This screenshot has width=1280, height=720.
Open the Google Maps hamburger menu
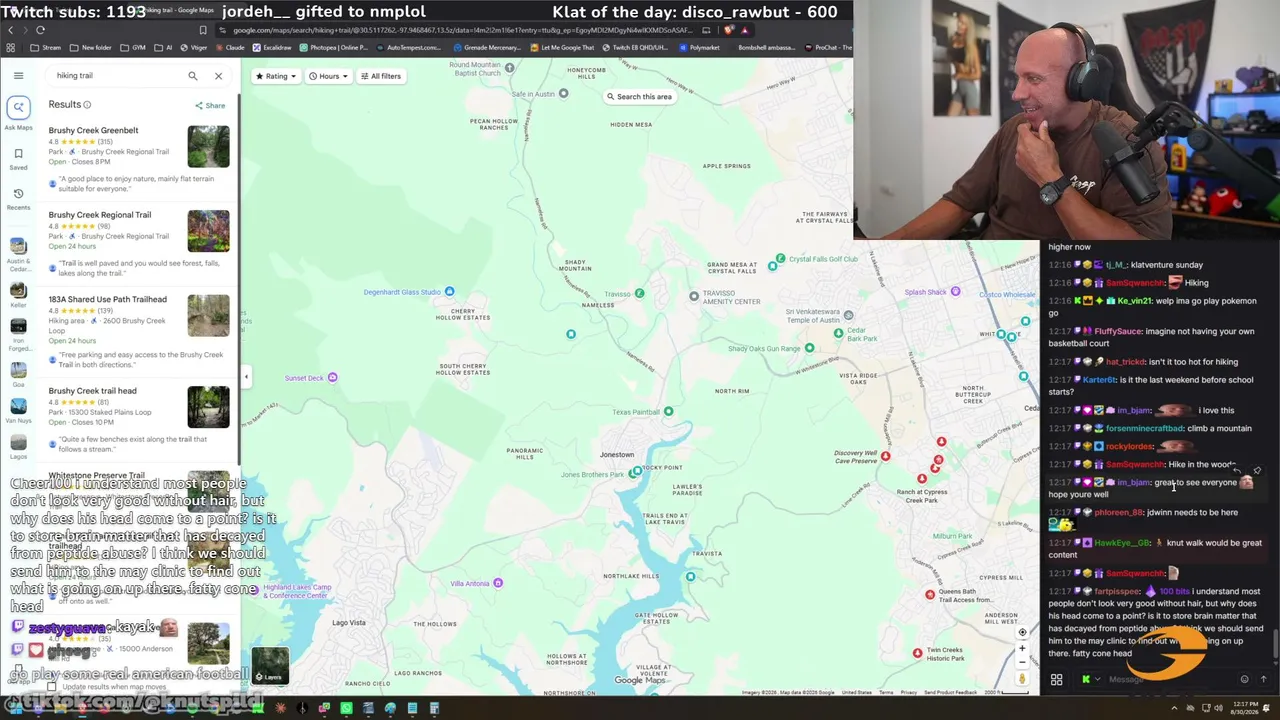[18, 75]
